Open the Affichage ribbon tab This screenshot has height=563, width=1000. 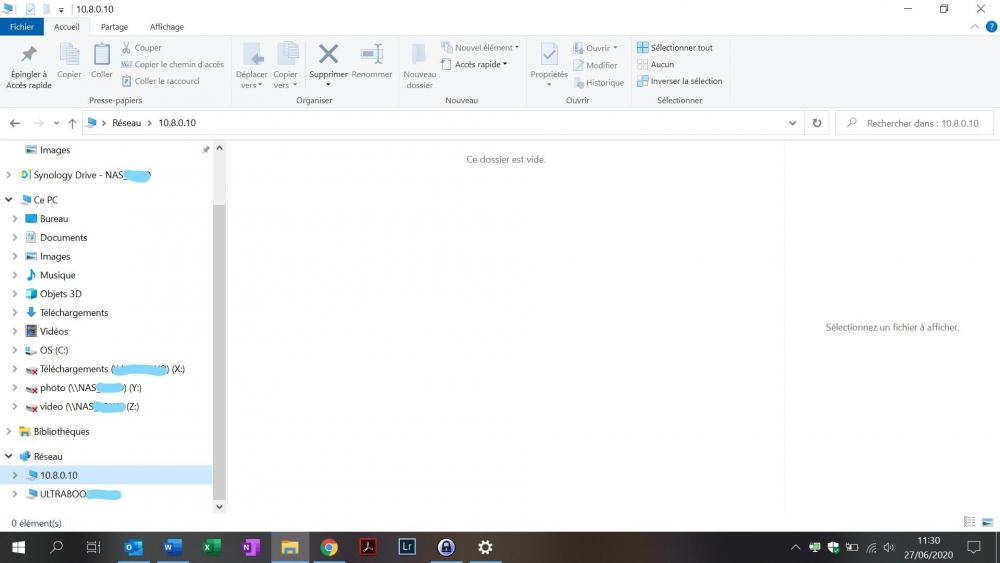[x=166, y=27]
